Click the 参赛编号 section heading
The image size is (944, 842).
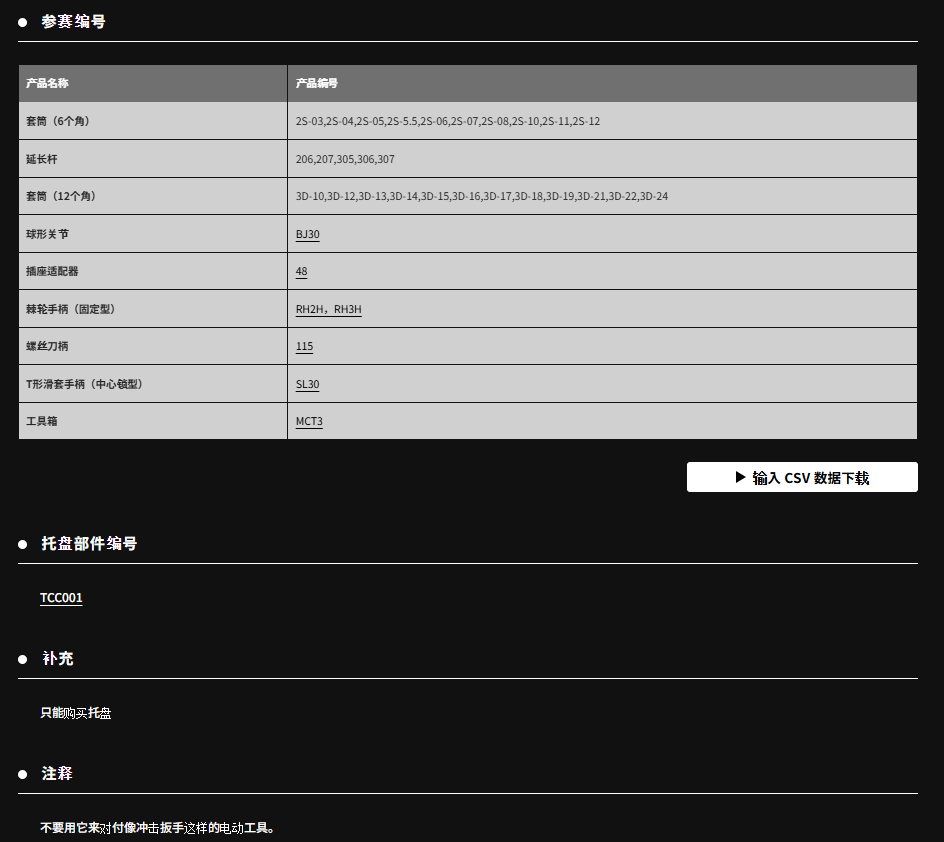(x=73, y=21)
